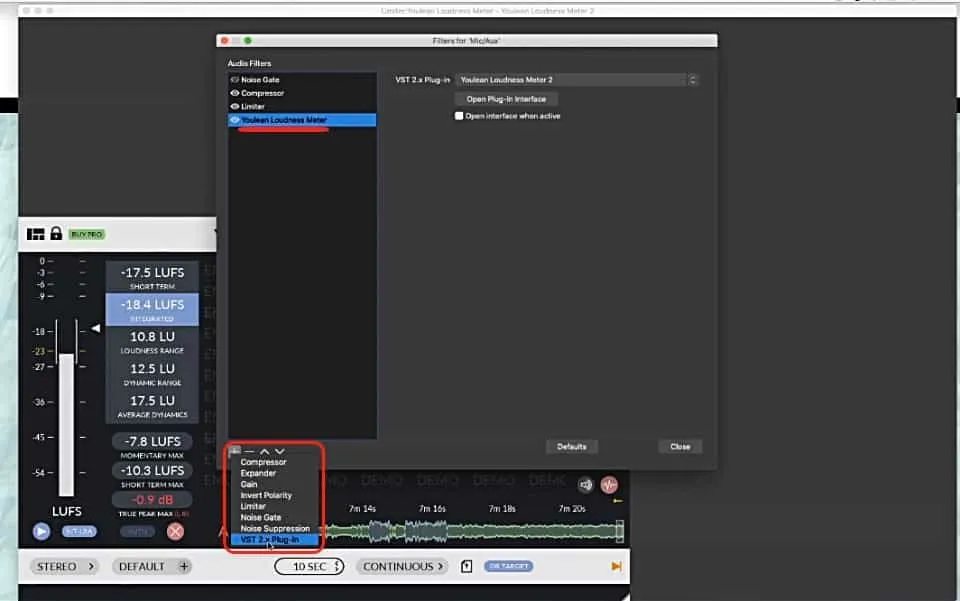Add a preset with the plus button
Screen dimensions: 960x601
tap(184, 566)
